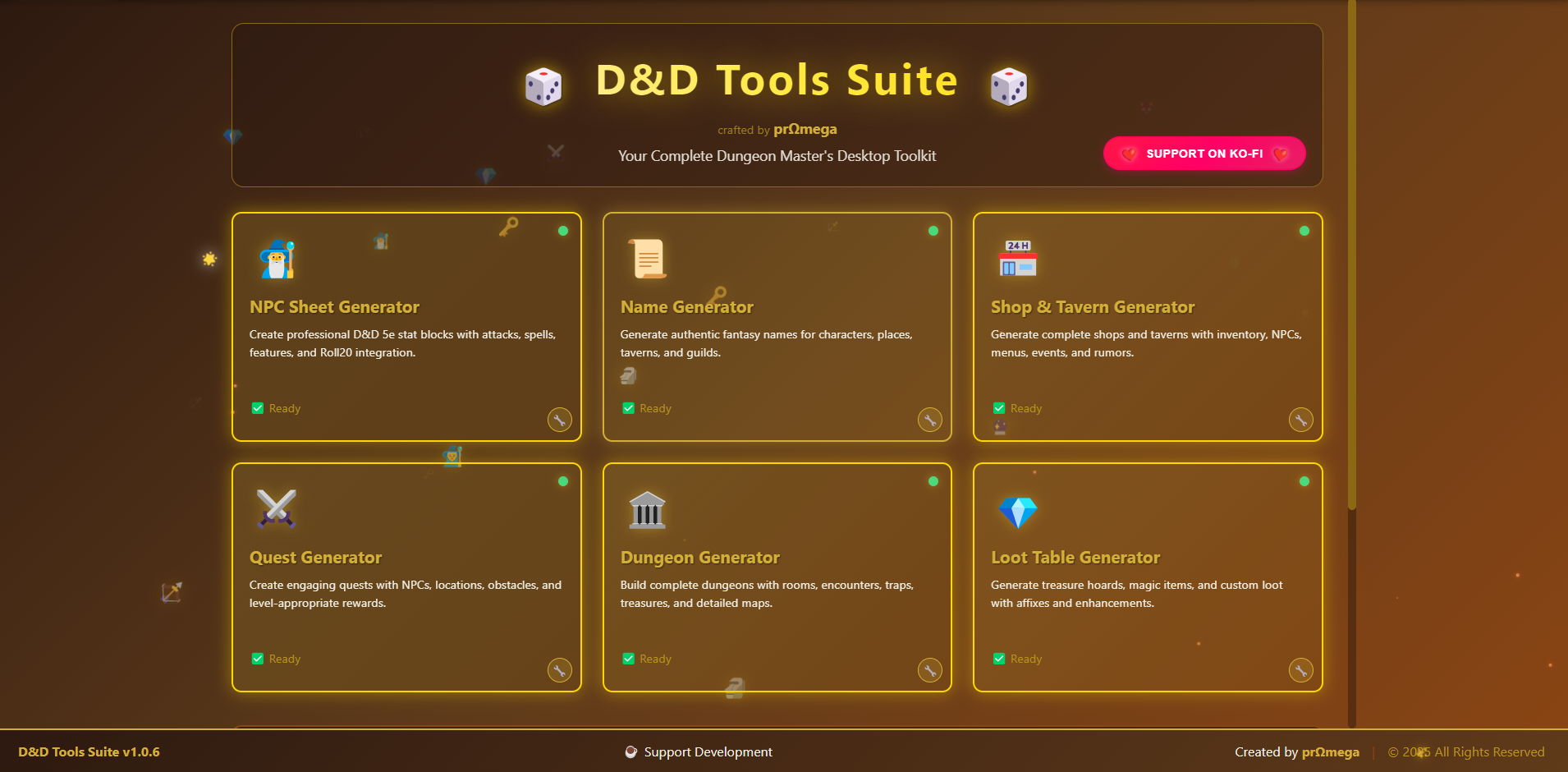Launch the Loot Table Generator
This screenshot has height=772, width=1568.
1148,577
